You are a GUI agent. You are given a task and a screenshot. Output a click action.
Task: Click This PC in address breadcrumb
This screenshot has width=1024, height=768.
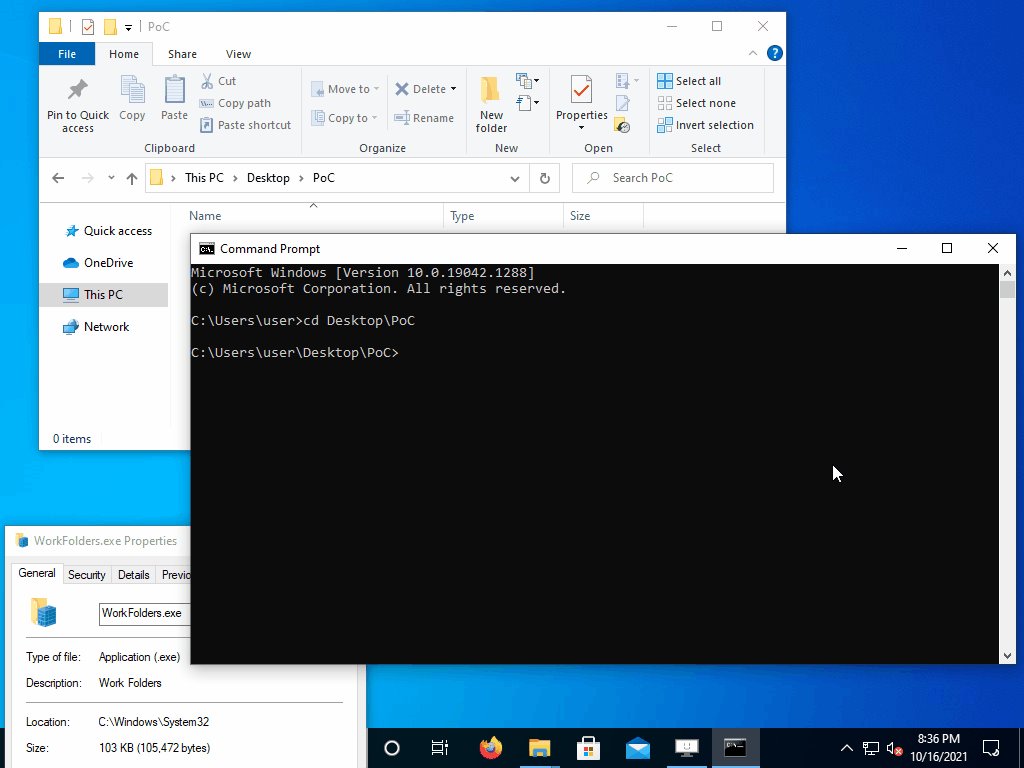pyautogui.click(x=204, y=178)
